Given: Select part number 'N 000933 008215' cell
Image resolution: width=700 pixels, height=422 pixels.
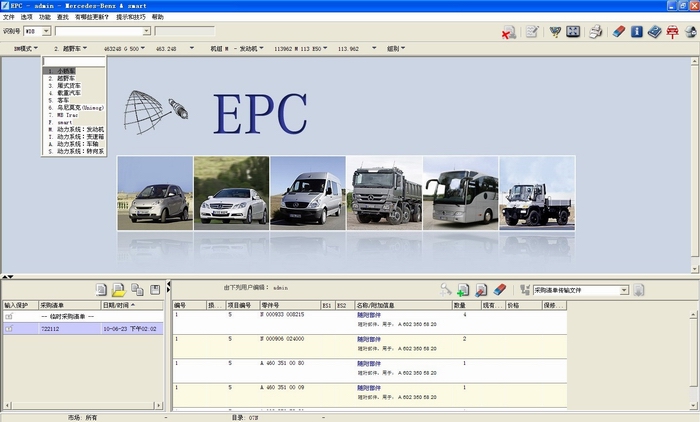Looking at the screenshot, I should point(282,315).
